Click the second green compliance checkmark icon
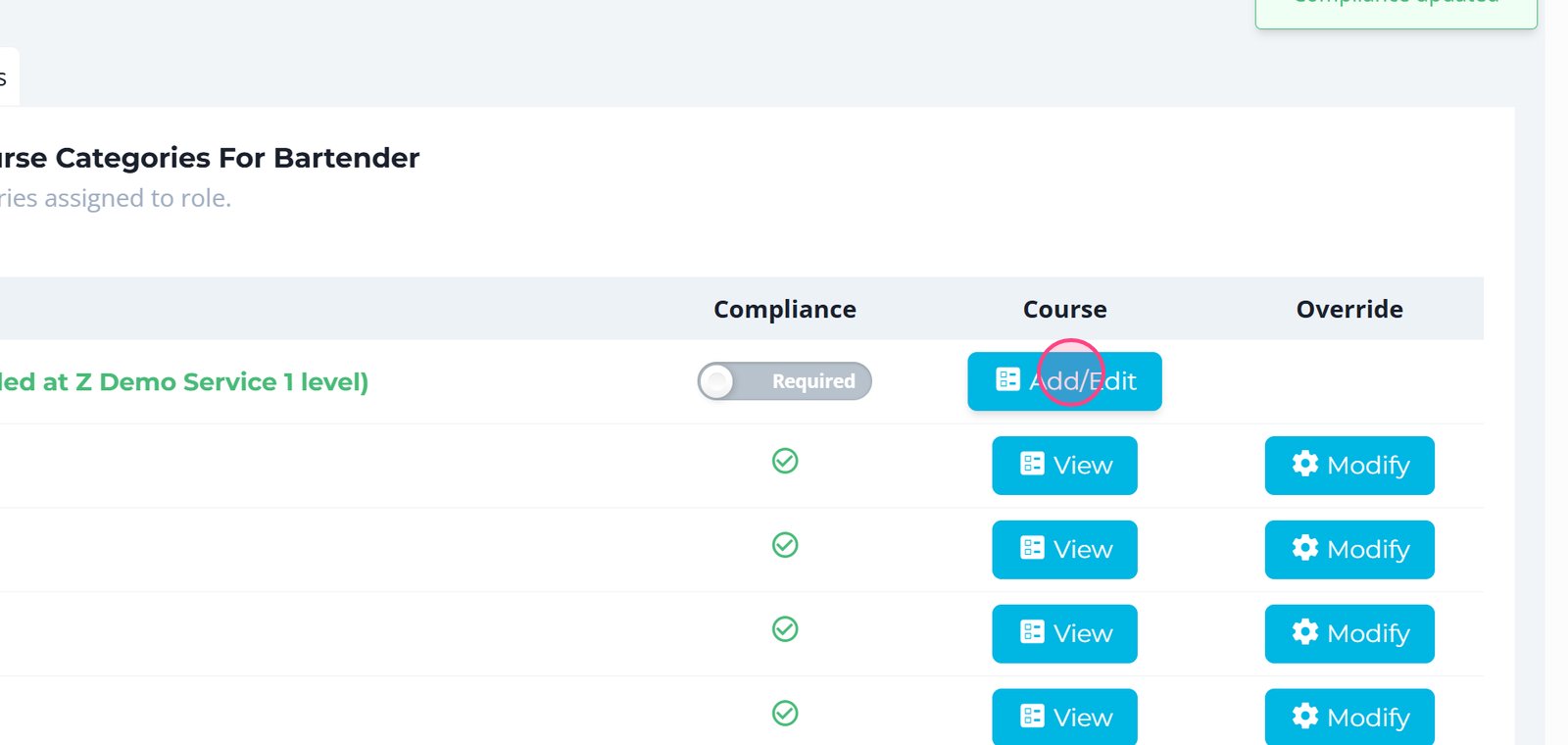1568x745 pixels. pyautogui.click(x=785, y=545)
